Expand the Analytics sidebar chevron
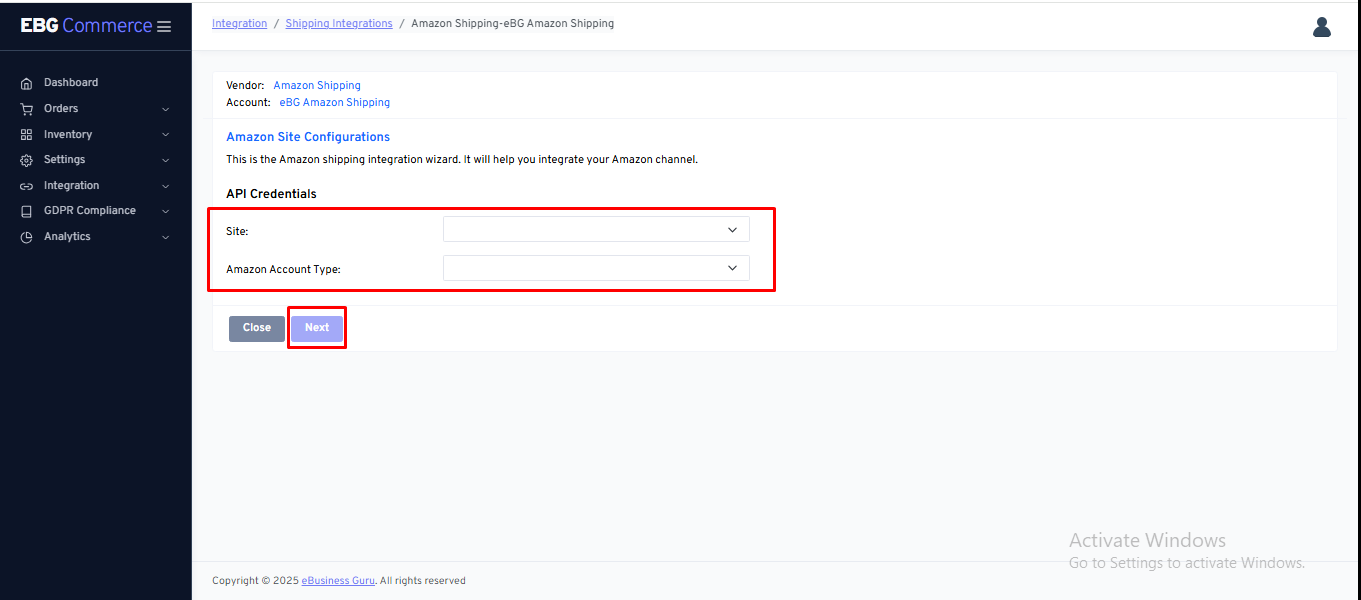The image size is (1361, 600). point(166,237)
